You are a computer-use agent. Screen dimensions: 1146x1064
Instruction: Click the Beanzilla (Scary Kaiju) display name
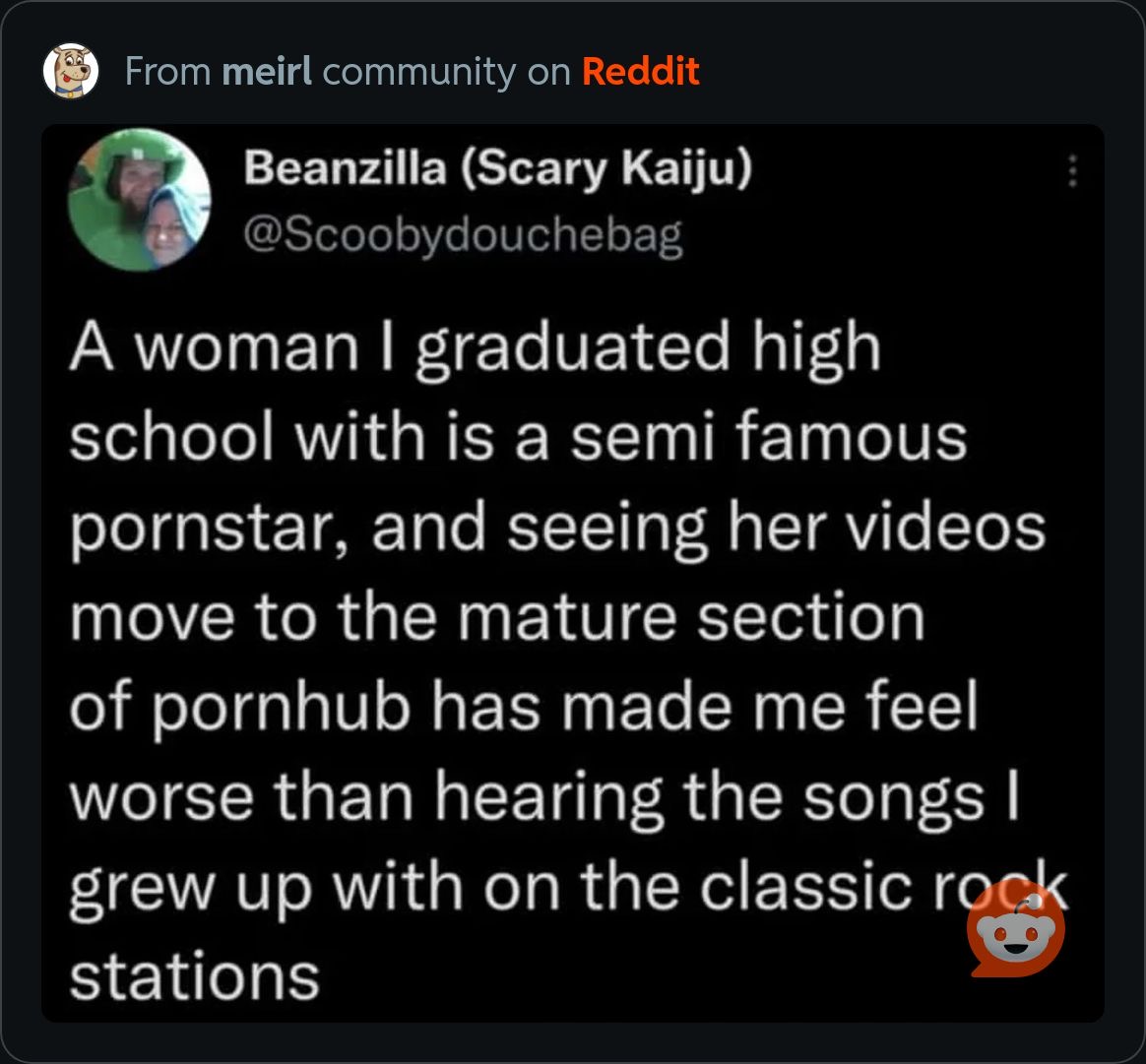click(x=497, y=170)
